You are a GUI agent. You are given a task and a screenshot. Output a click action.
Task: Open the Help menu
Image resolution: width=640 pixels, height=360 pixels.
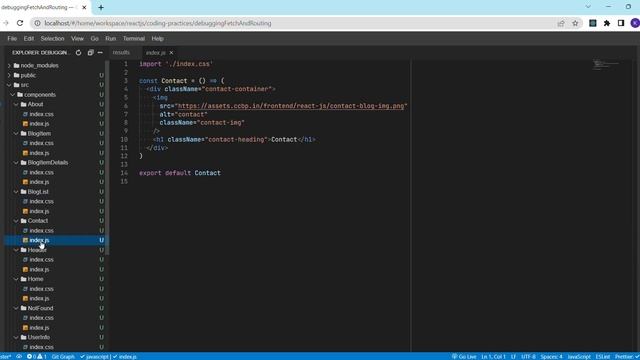(158, 39)
